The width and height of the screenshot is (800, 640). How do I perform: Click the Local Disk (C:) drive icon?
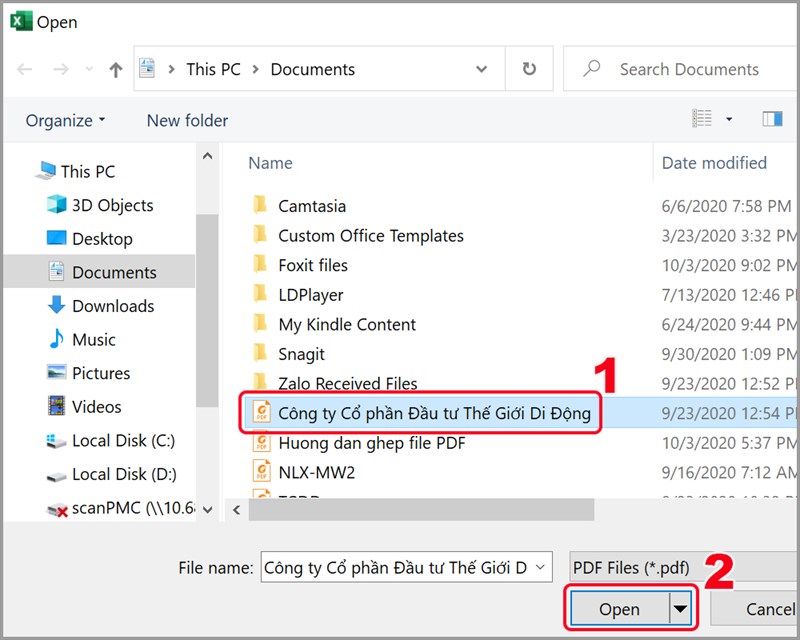pyautogui.click(x=56, y=441)
